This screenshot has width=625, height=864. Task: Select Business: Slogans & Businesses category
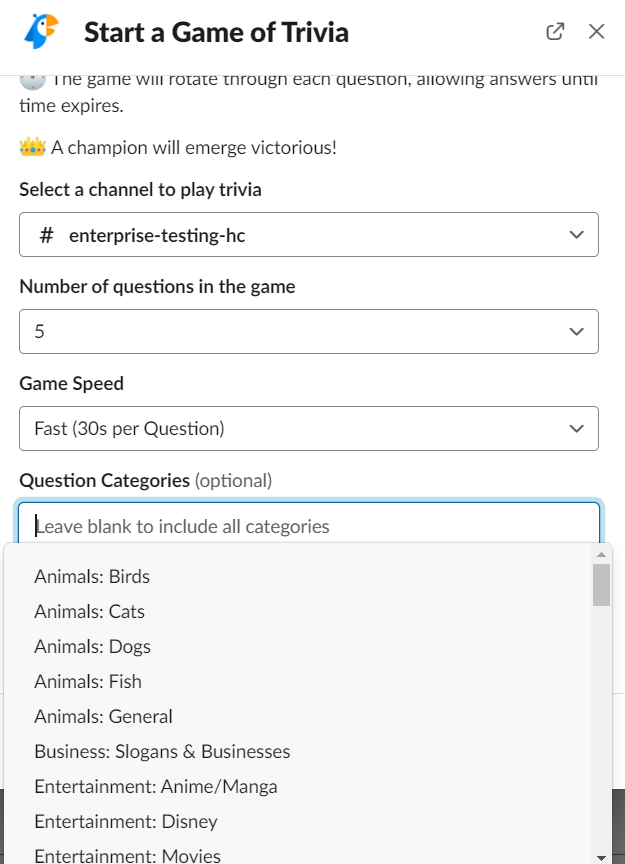click(162, 751)
